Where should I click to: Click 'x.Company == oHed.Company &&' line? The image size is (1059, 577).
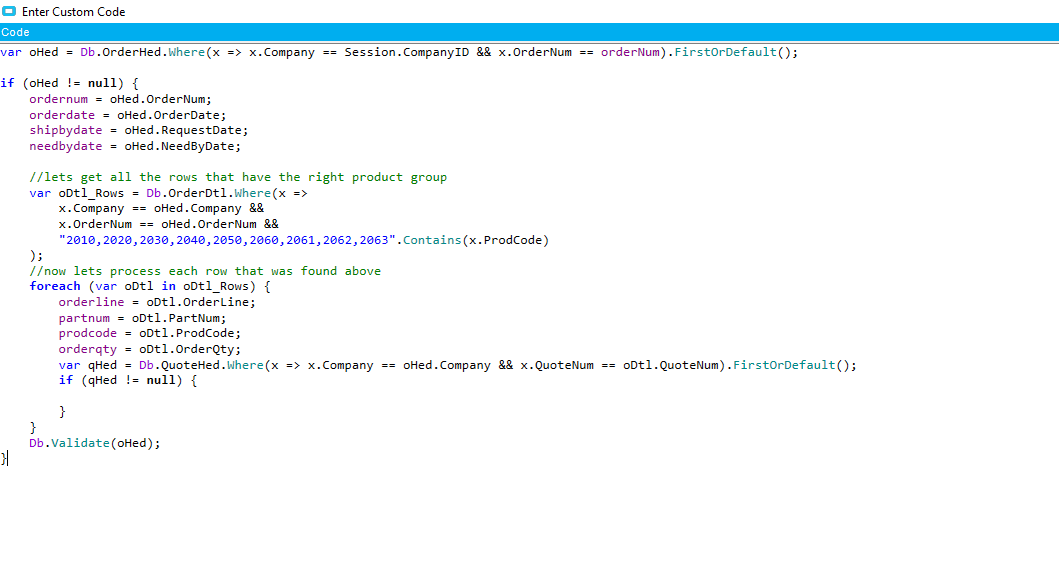pos(161,209)
